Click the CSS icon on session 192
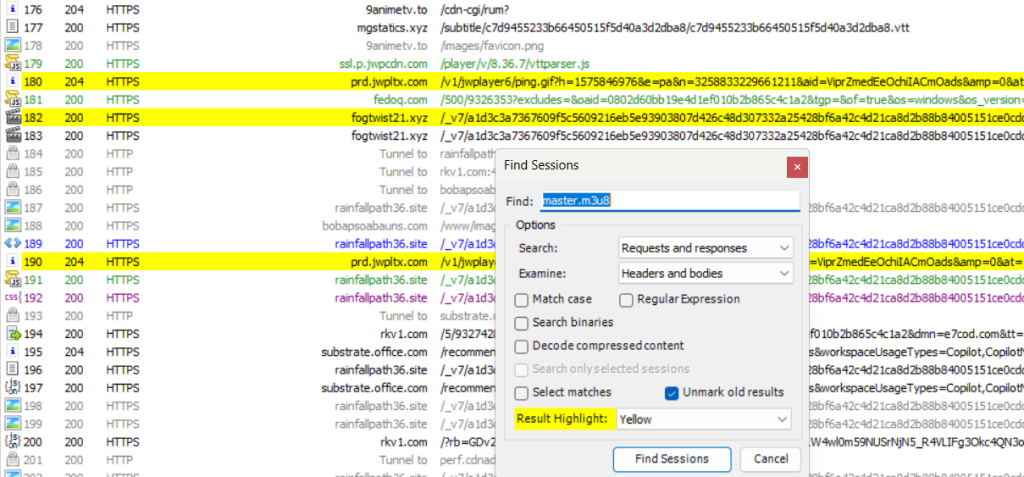This screenshot has height=477, width=1024. [x=13, y=297]
